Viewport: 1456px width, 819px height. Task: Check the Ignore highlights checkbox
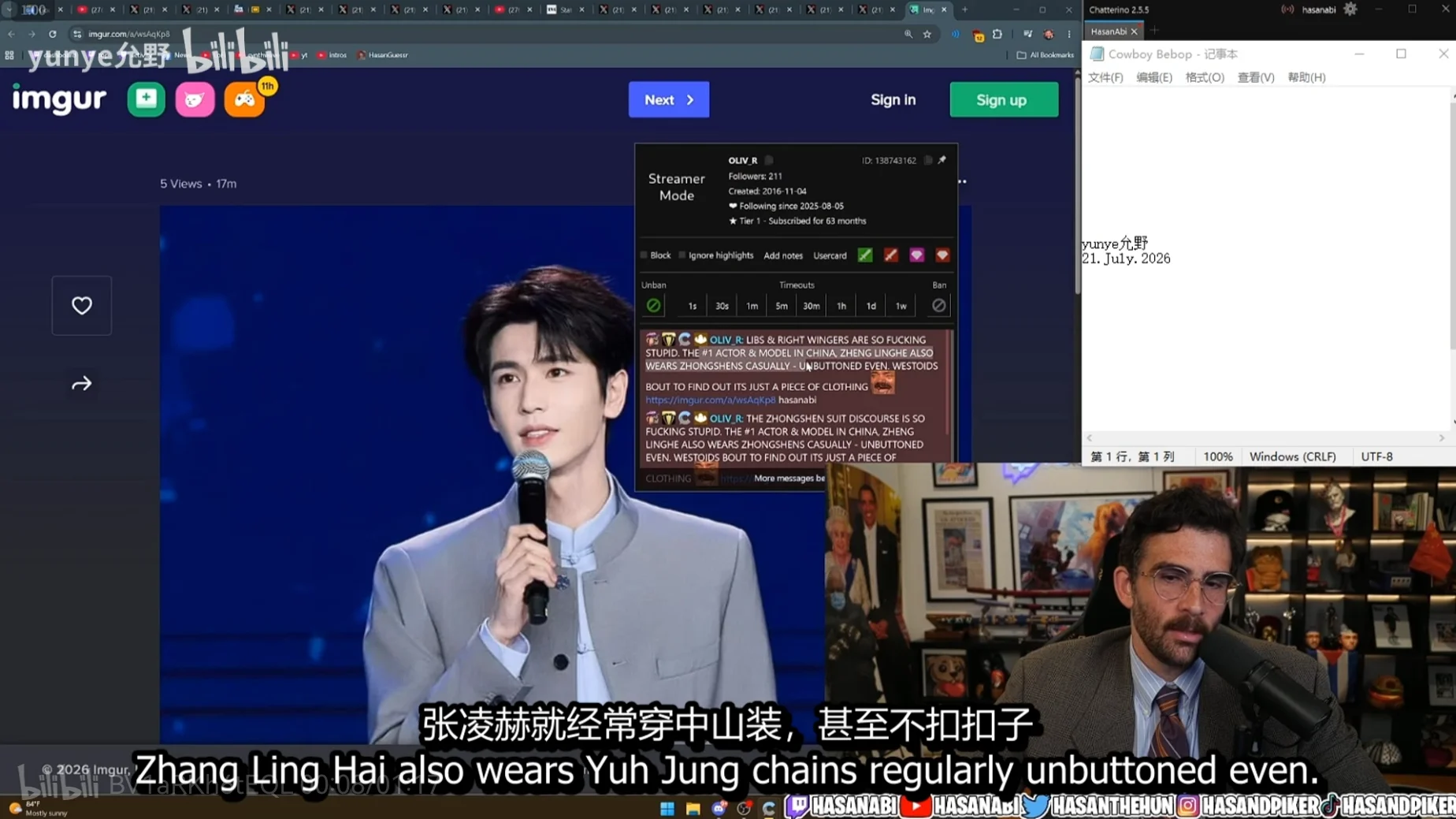(682, 255)
